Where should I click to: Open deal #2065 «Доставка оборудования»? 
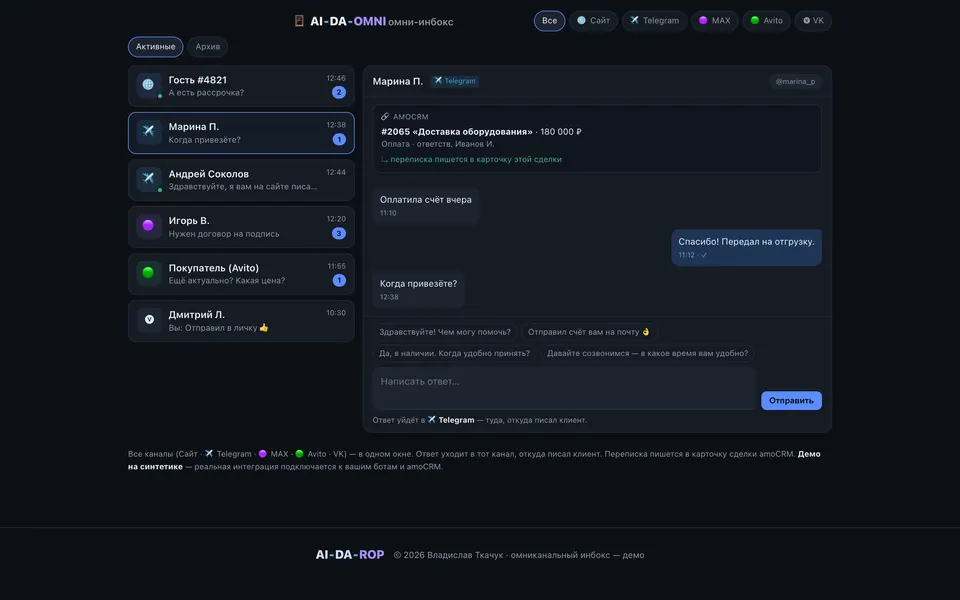(457, 132)
